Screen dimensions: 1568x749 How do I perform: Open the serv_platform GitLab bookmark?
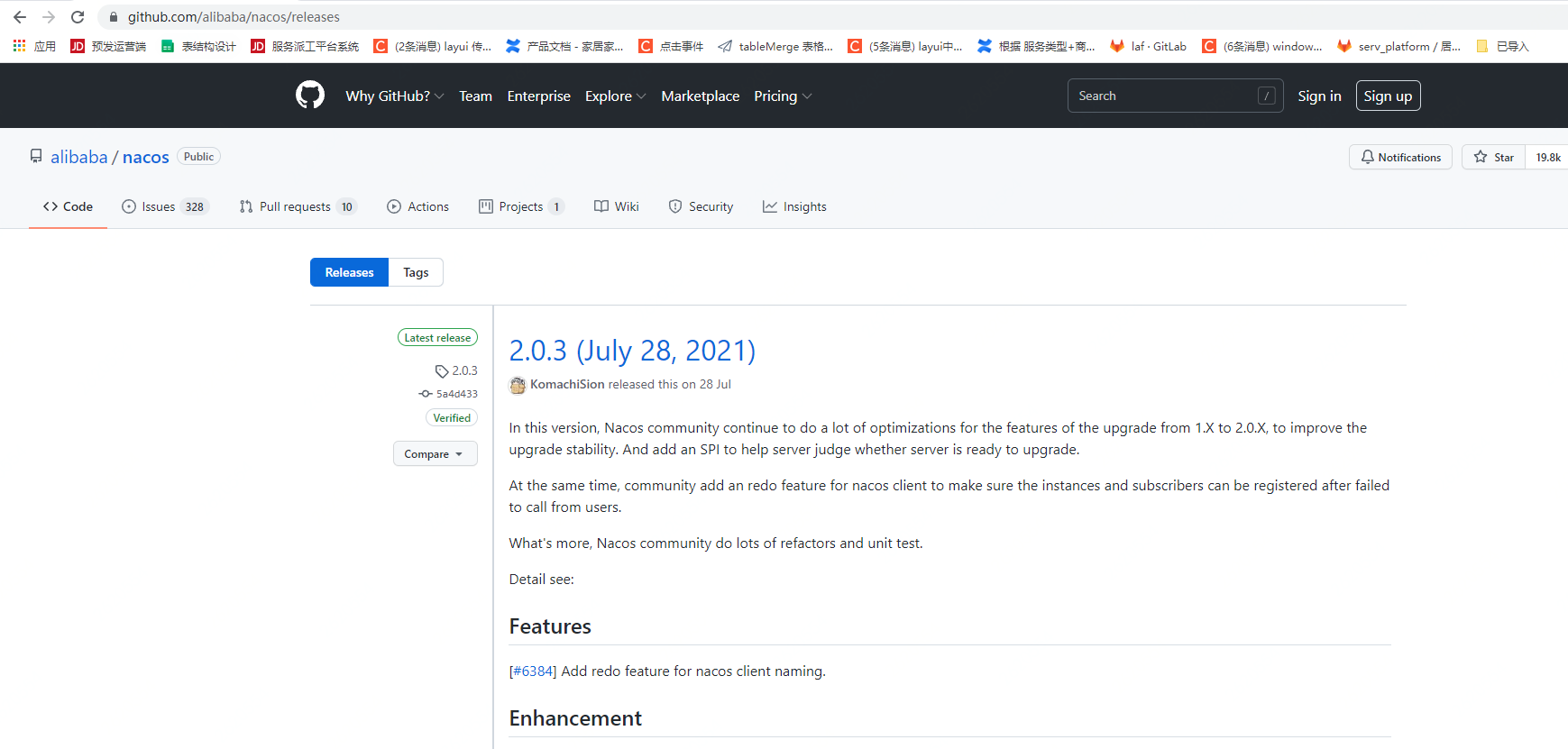coord(1398,46)
